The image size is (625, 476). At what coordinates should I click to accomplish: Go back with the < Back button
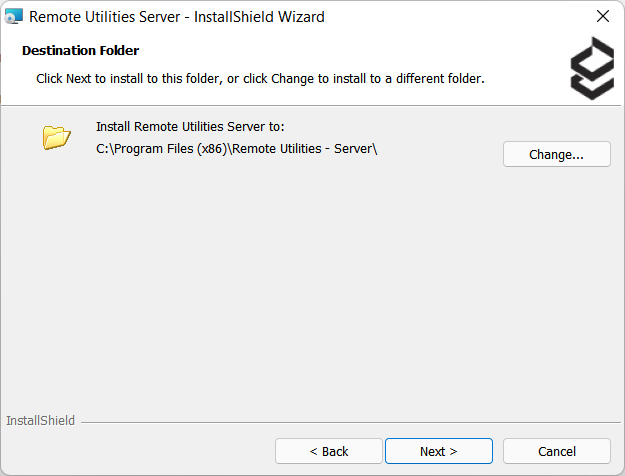(x=329, y=451)
